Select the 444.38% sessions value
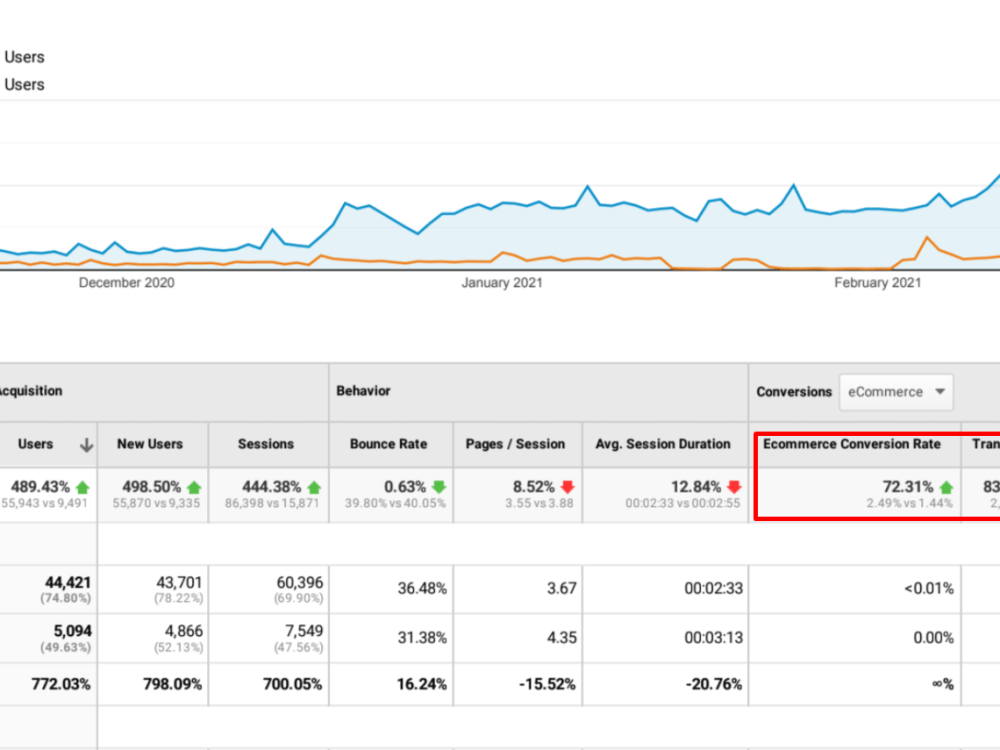The image size is (1000, 750). (272, 487)
